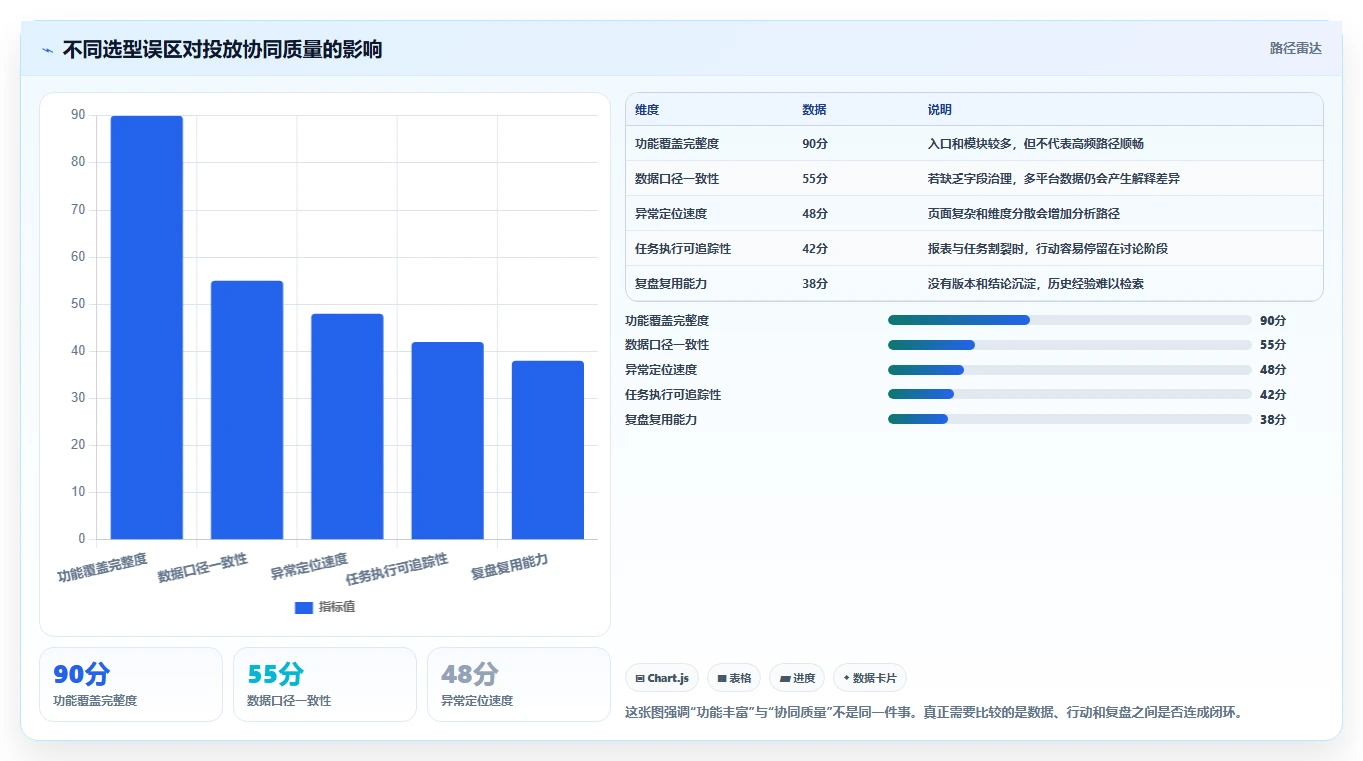Click the 功能覆盖完整度 label in progress list
Screen dimensions: 1363x761
[x=667, y=321]
